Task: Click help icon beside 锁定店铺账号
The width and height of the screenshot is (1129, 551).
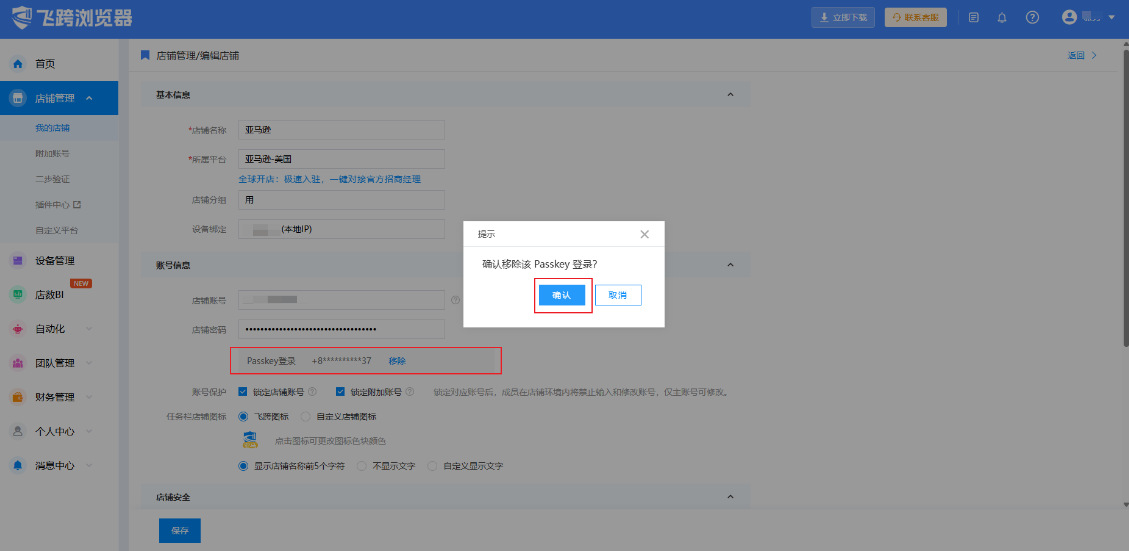Action: pos(312,392)
